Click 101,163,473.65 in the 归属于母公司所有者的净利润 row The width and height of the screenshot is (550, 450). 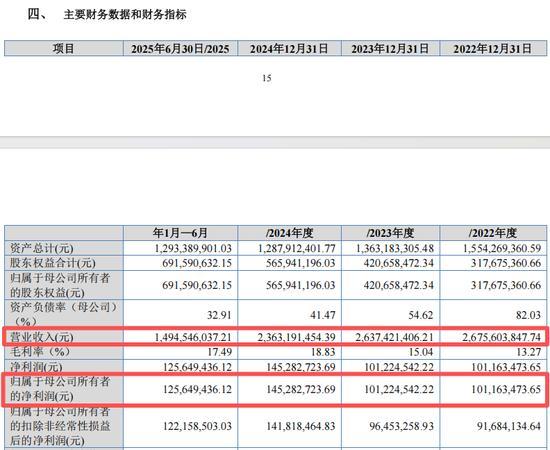click(507, 389)
